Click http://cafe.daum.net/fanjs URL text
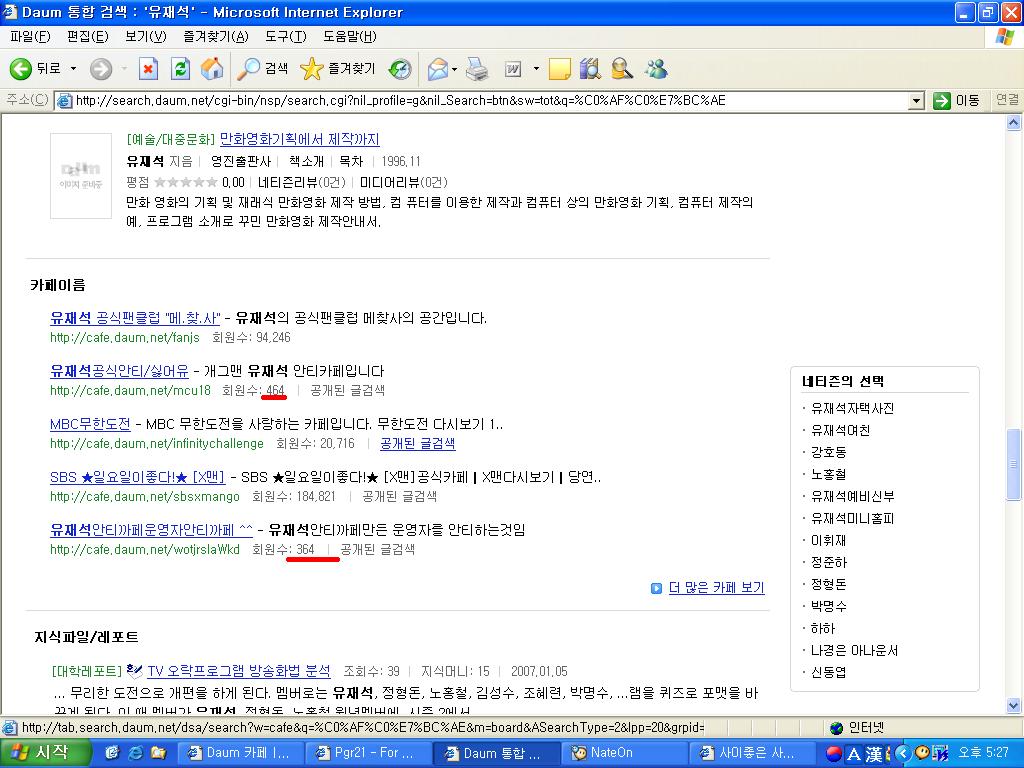Image resolution: width=1024 pixels, height=768 pixels. [x=125, y=338]
